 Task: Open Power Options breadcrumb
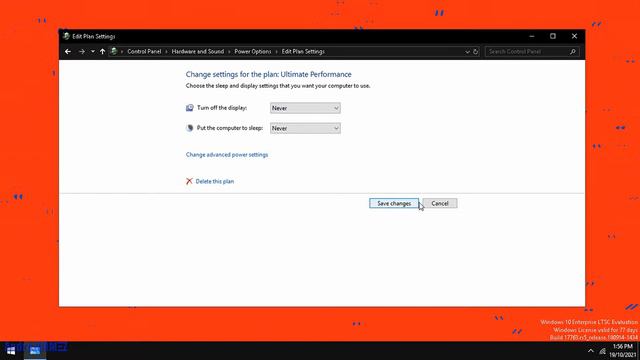(253, 51)
